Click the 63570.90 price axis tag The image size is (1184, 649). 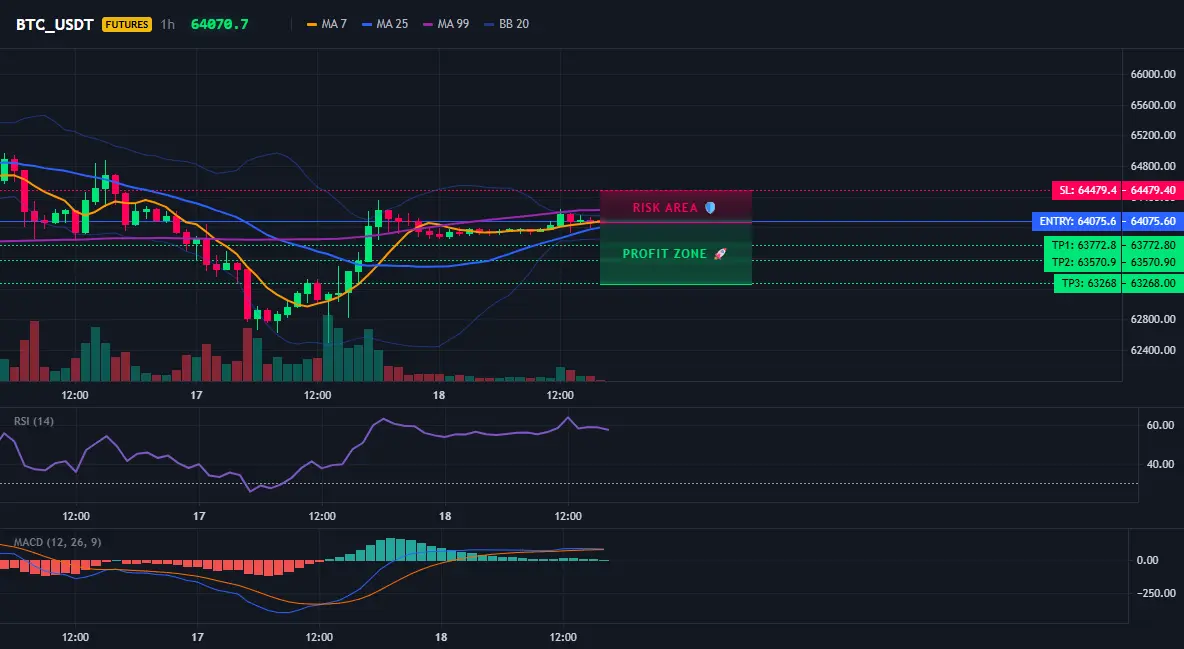(1153, 261)
